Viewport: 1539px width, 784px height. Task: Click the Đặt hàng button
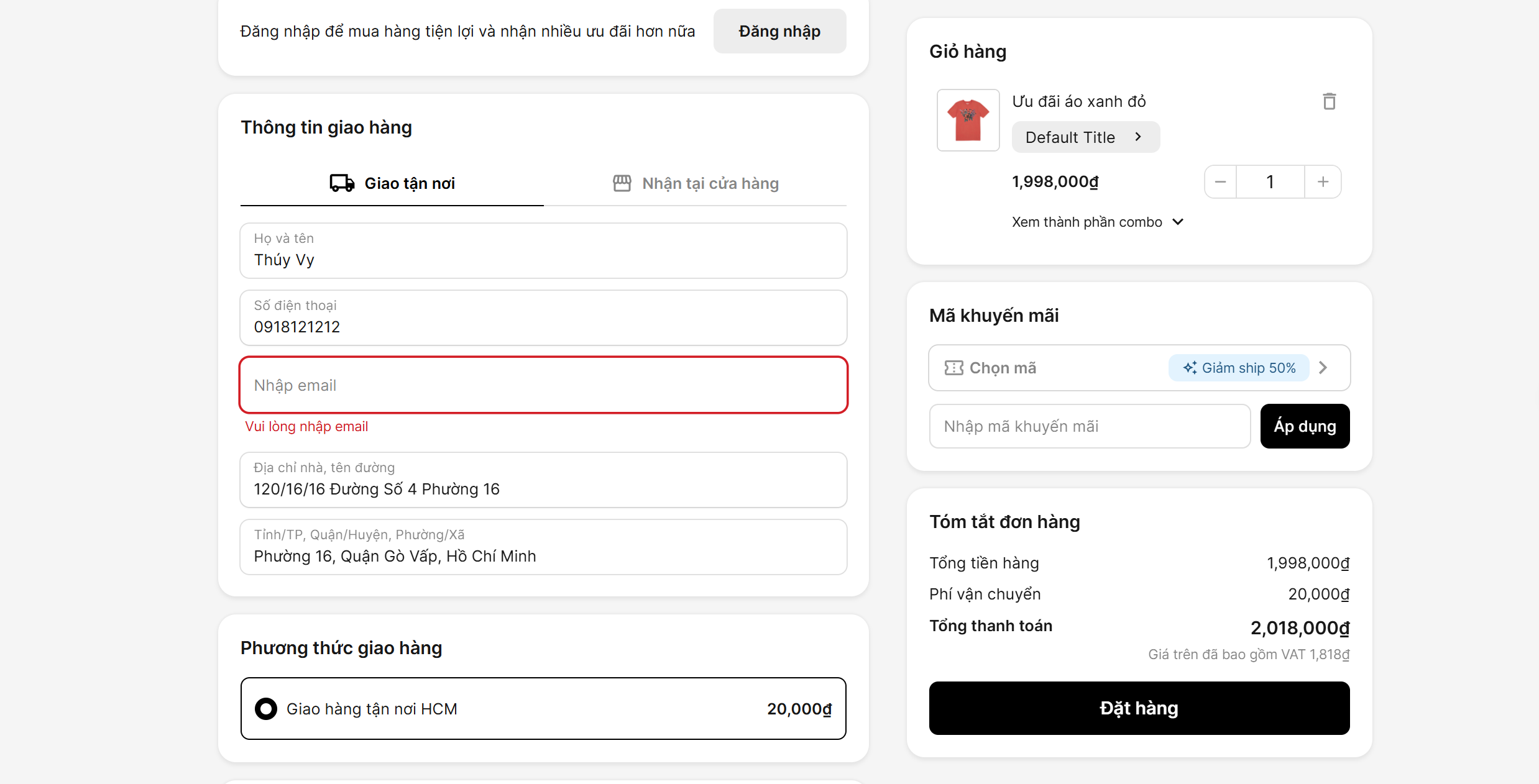pyautogui.click(x=1139, y=708)
